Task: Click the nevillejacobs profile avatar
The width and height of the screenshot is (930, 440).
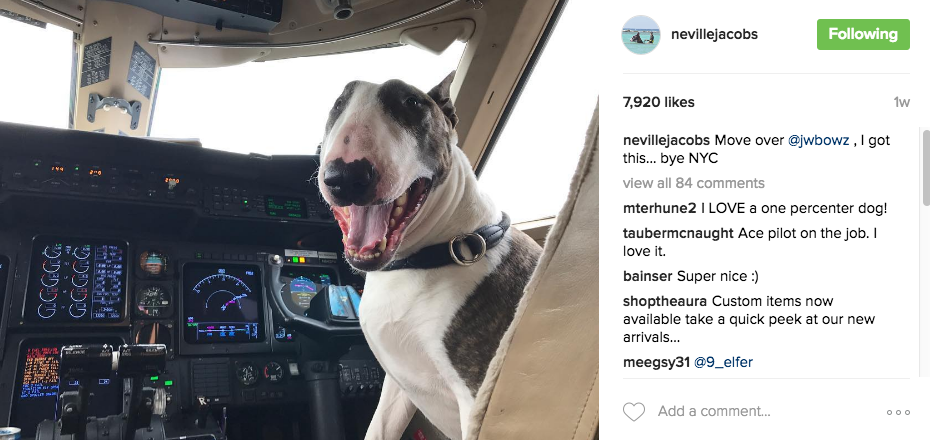Action: 641,34
